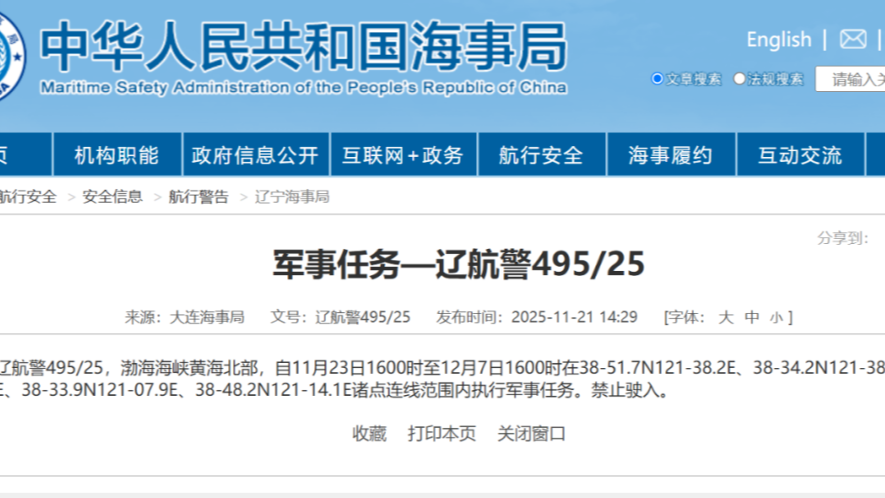The height and width of the screenshot is (498, 885).
Task: Select the 文章搜索 radio button
Action: click(x=657, y=78)
